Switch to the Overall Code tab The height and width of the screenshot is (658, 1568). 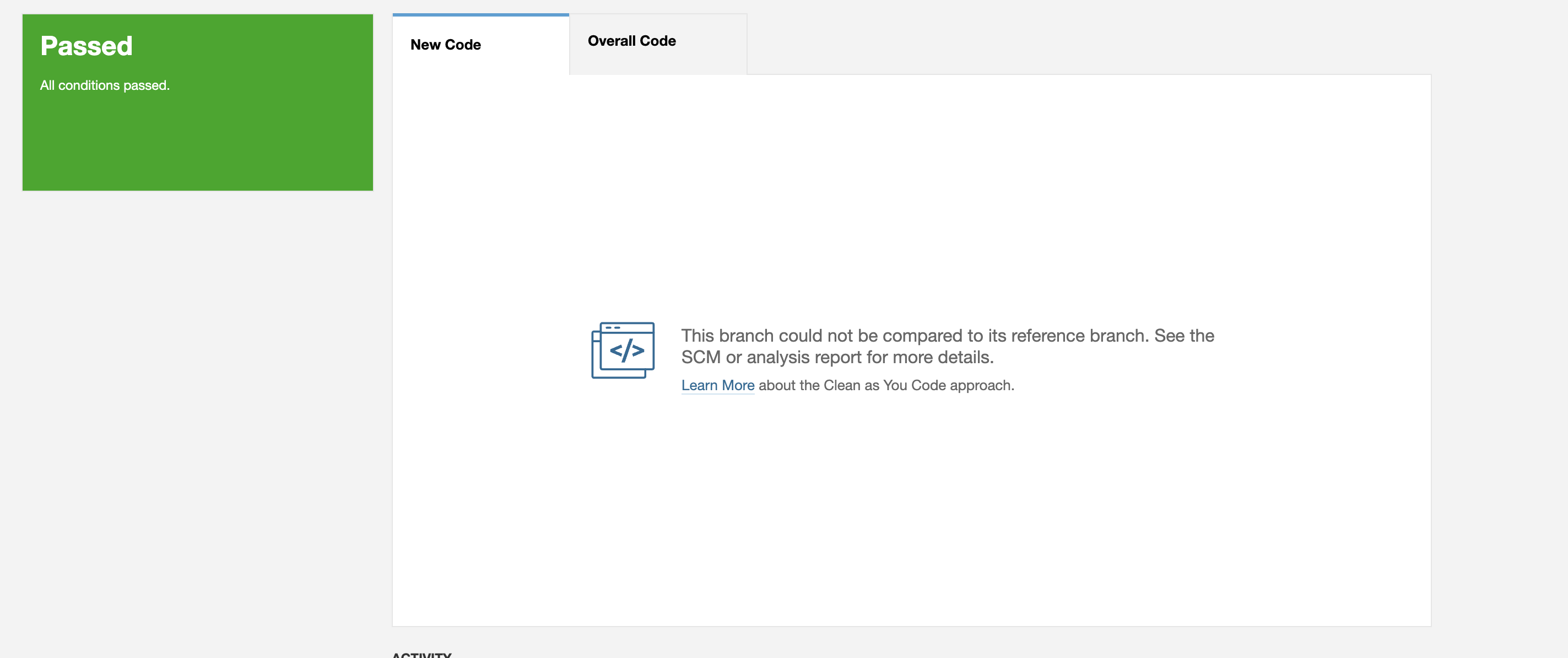click(x=631, y=41)
